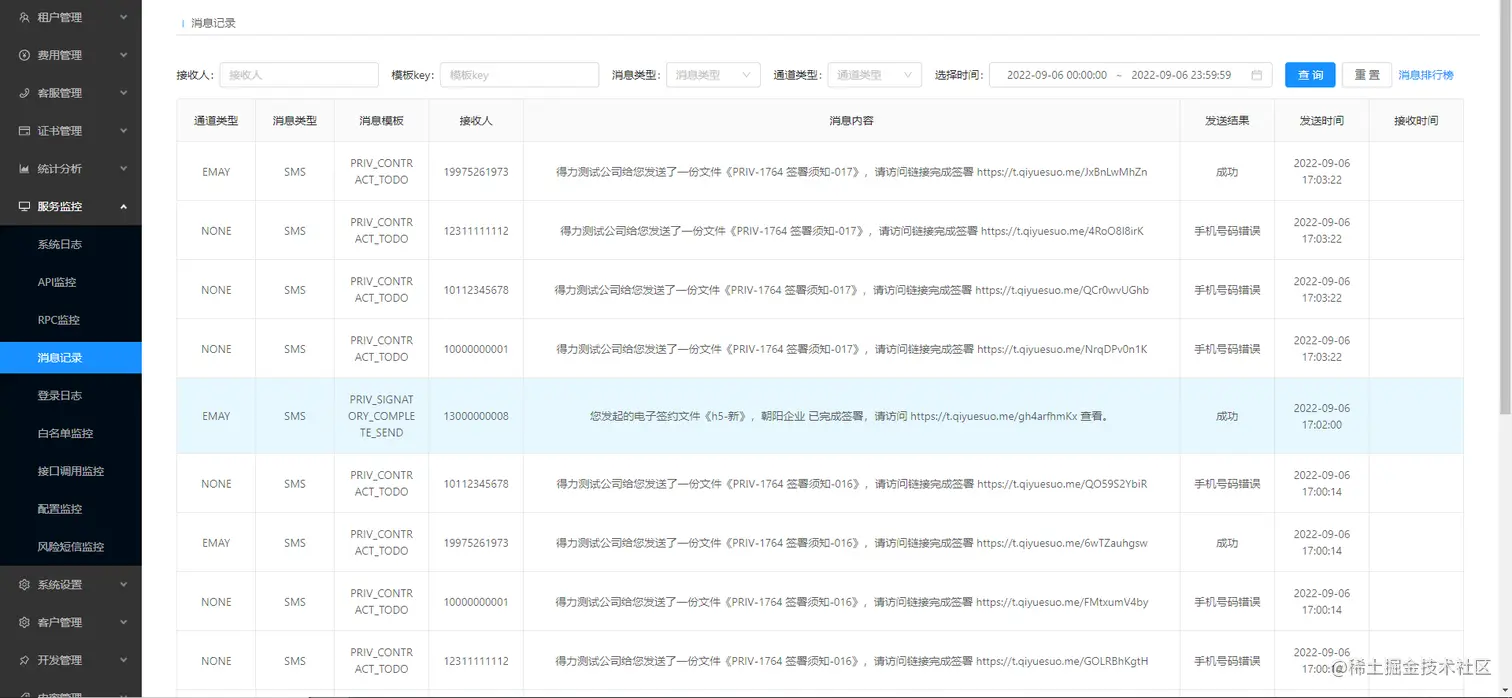1512x698 pixels.
Task: Click send time 2022-09-06 17:02:00
Action: pos(1322,416)
